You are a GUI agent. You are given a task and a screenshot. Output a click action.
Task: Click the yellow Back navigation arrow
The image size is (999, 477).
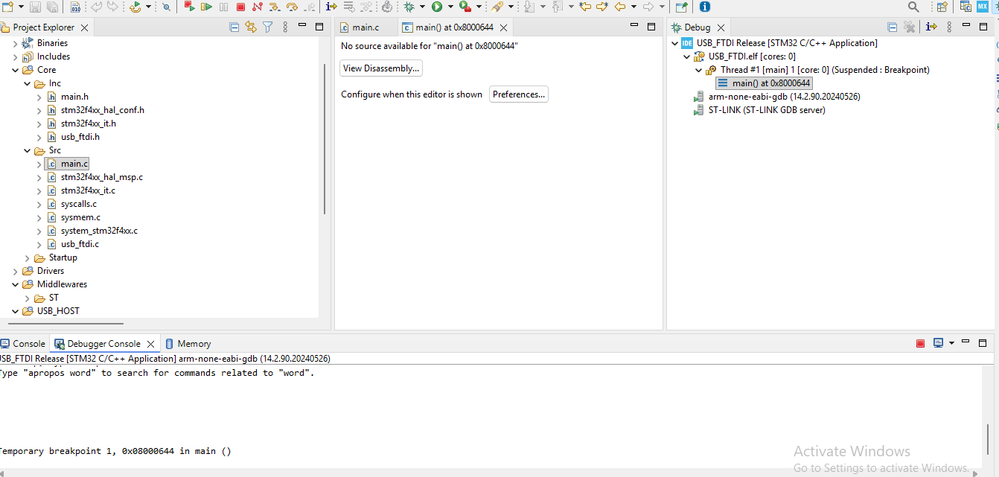click(619, 6)
